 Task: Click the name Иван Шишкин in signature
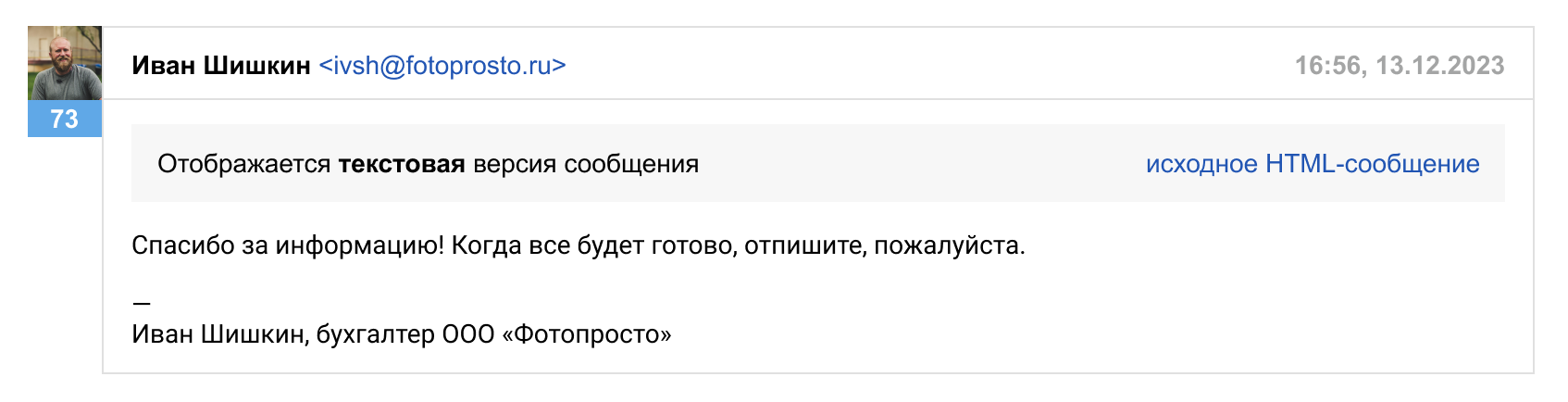(x=218, y=334)
